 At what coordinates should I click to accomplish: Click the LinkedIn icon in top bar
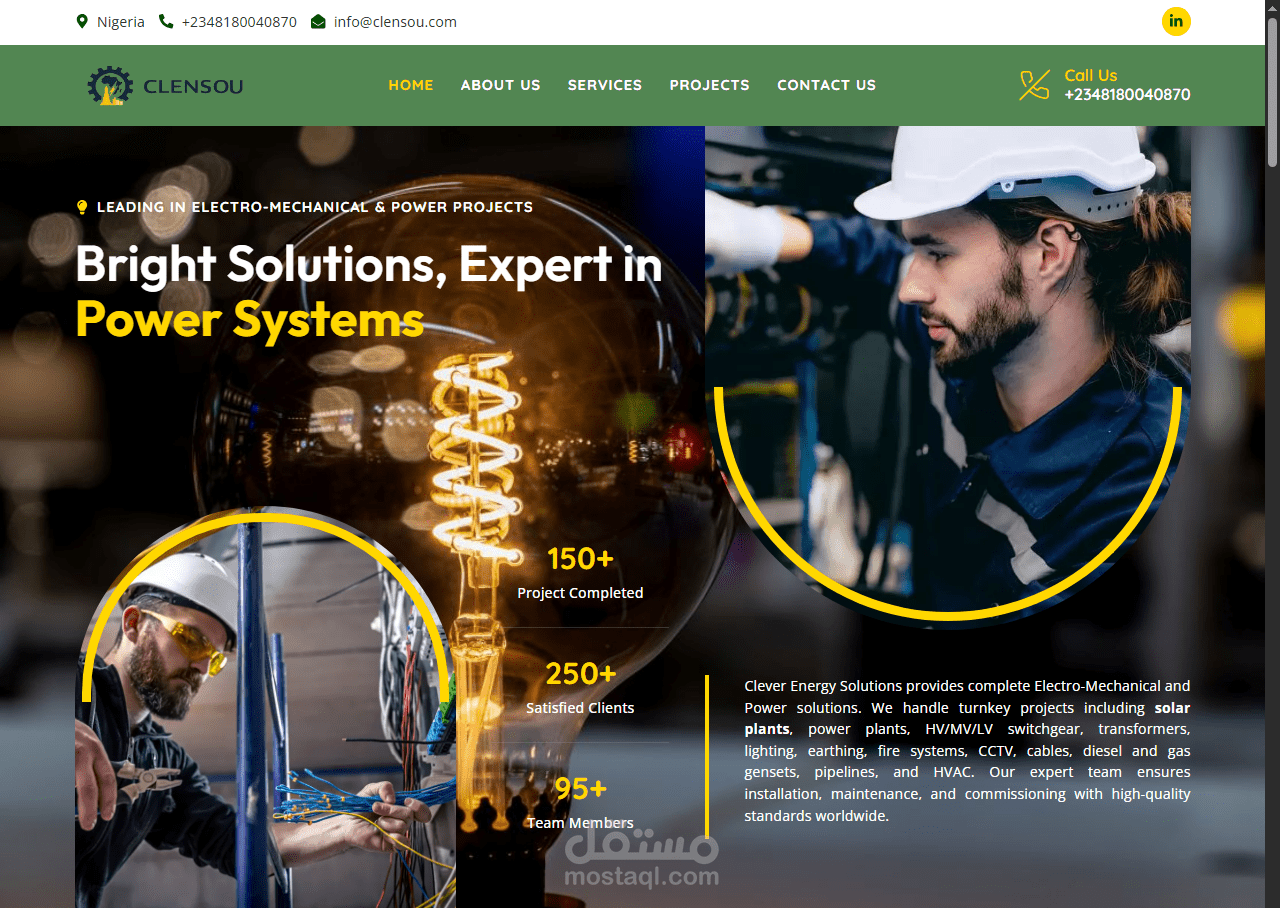tap(1176, 21)
